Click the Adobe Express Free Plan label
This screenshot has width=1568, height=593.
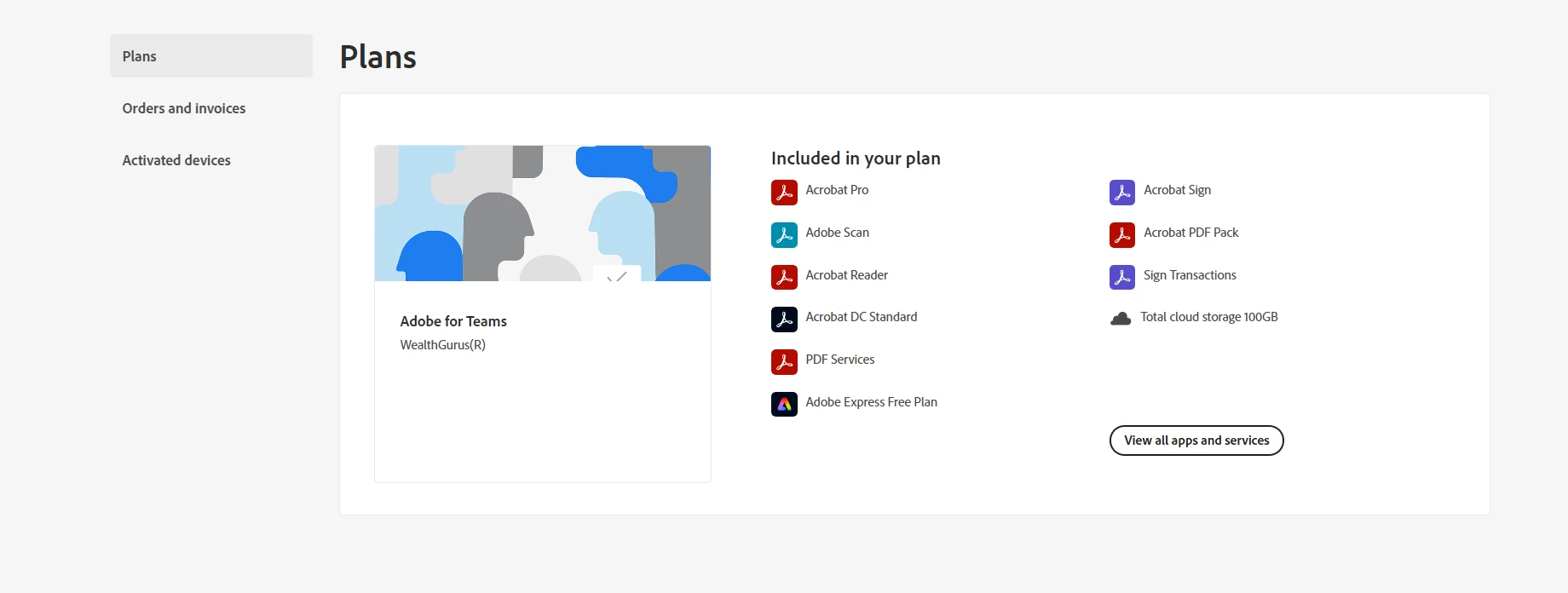click(x=872, y=402)
